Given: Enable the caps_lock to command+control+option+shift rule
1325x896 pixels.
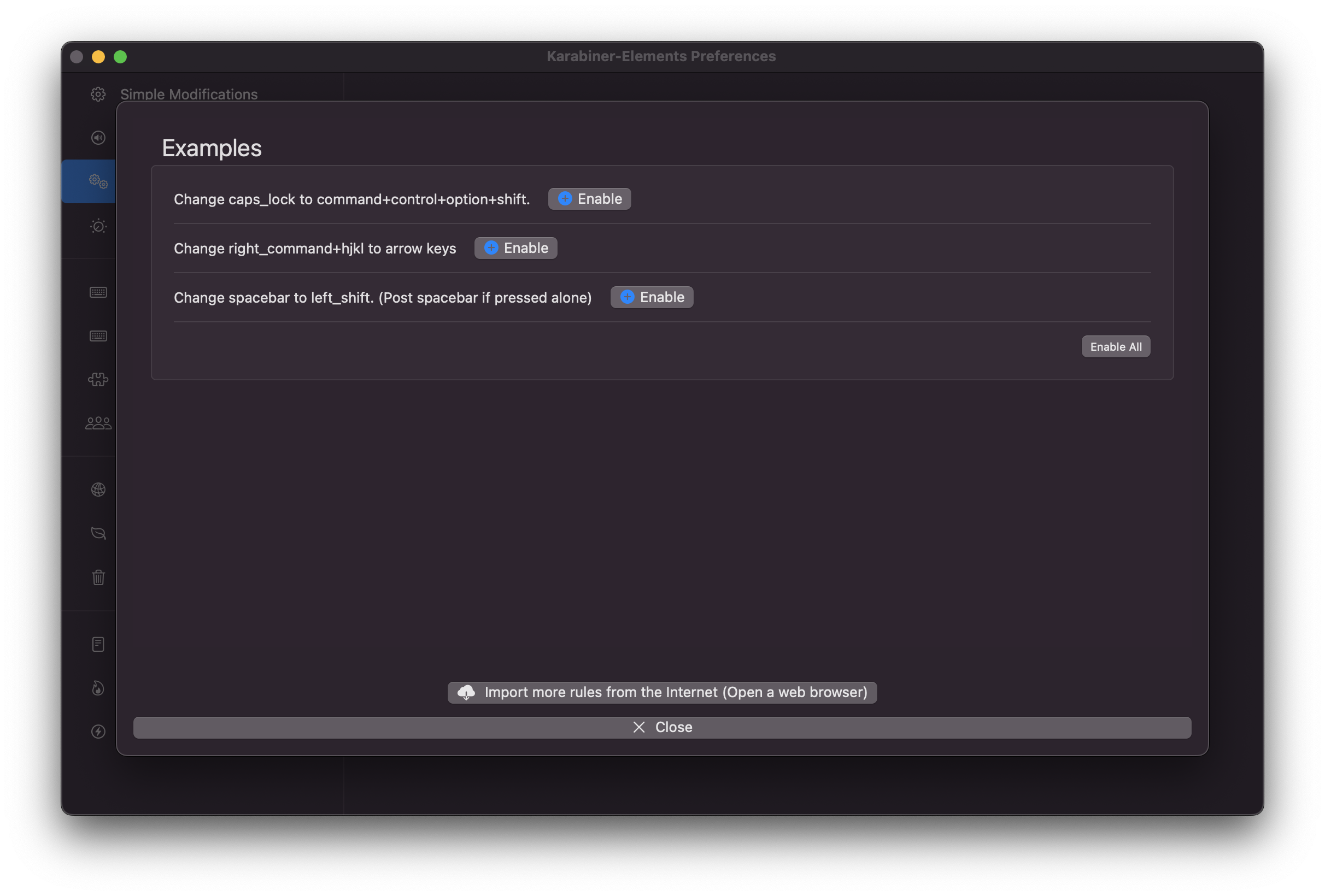Looking at the screenshot, I should coord(589,199).
